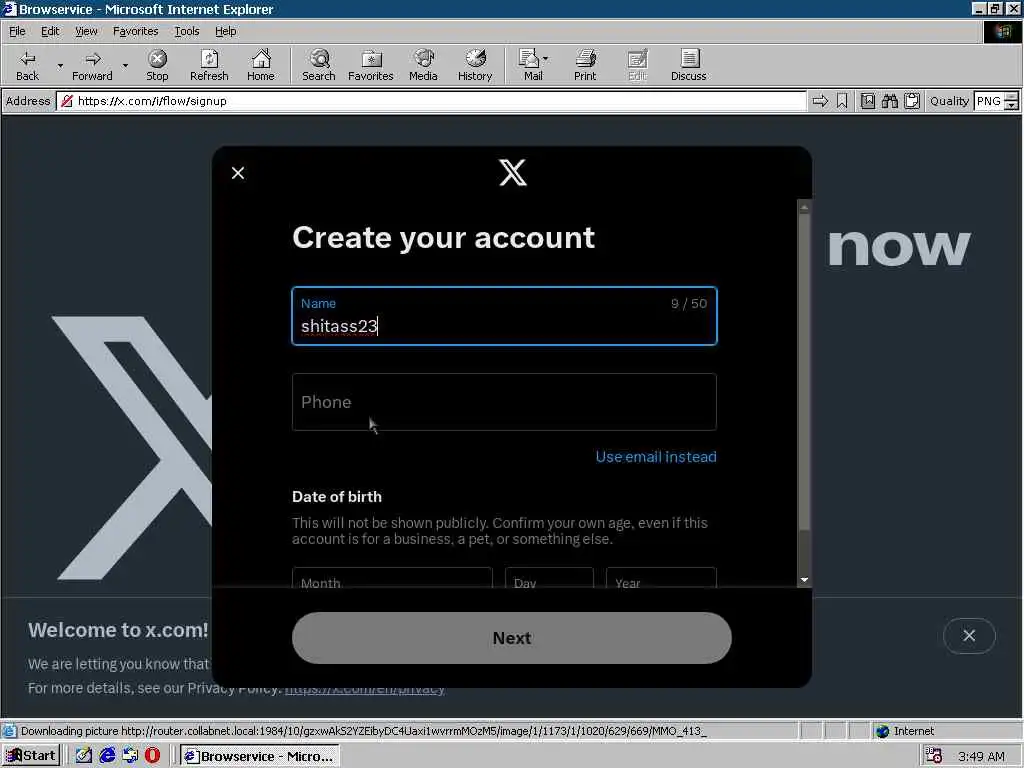The height and width of the screenshot is (768, 1024).
Task: Reload the page with Refresh icon
Action: 209,65
